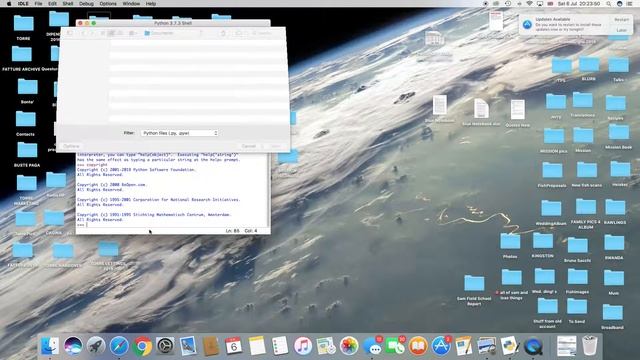Click Restart on the update notification
Viewport: 640px width, 360px height.
click(x=621, y=20)
